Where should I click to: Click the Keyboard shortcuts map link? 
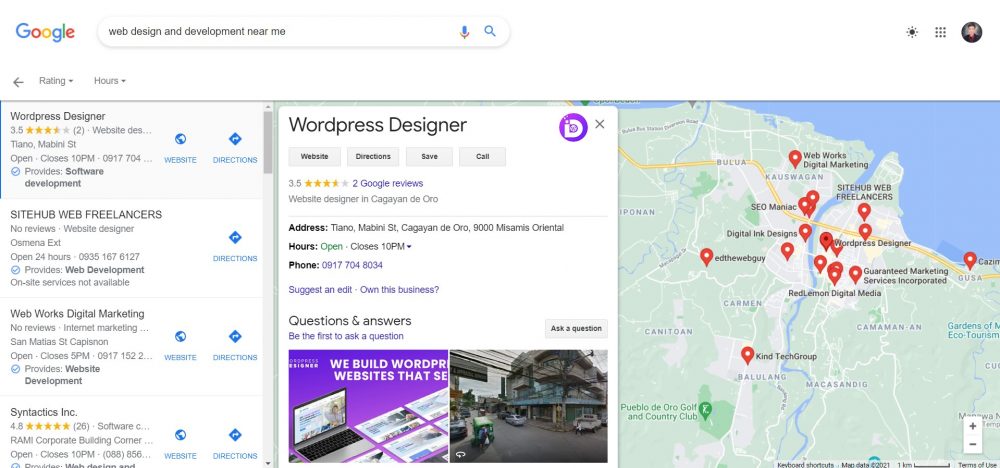[805, 465]
